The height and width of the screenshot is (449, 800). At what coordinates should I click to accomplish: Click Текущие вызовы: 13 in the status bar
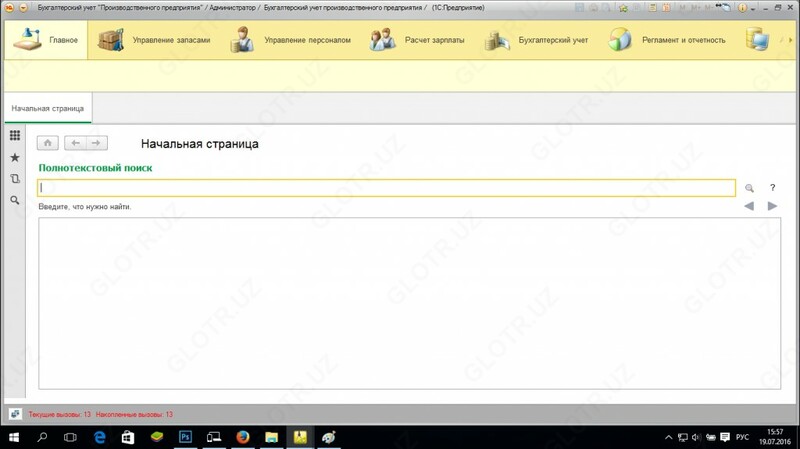click(59, 414)
